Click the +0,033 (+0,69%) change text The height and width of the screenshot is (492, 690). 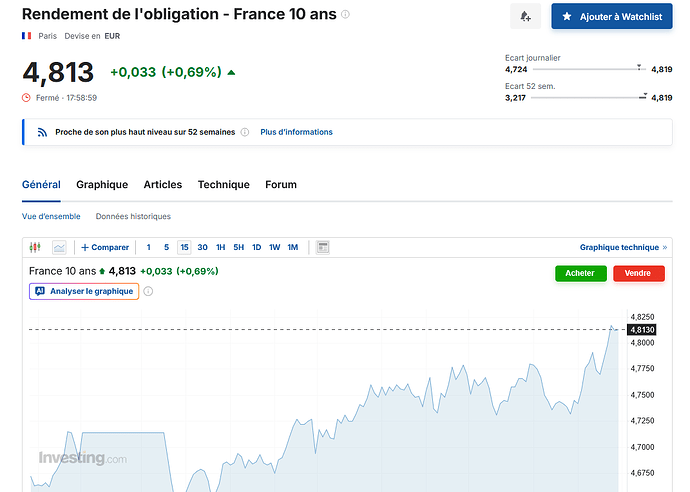coord(165,72)
